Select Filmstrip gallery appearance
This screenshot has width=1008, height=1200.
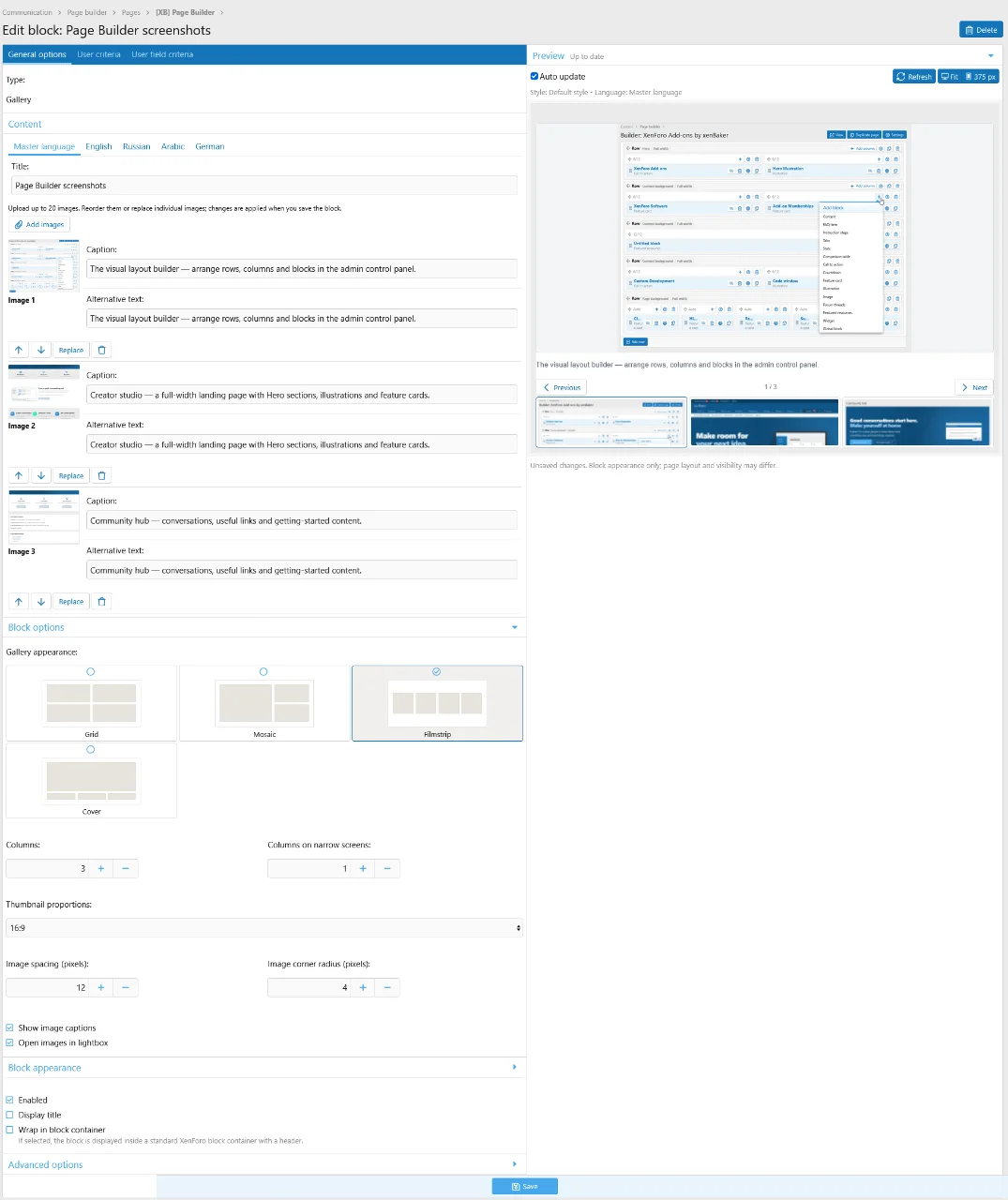pos(437,703)
